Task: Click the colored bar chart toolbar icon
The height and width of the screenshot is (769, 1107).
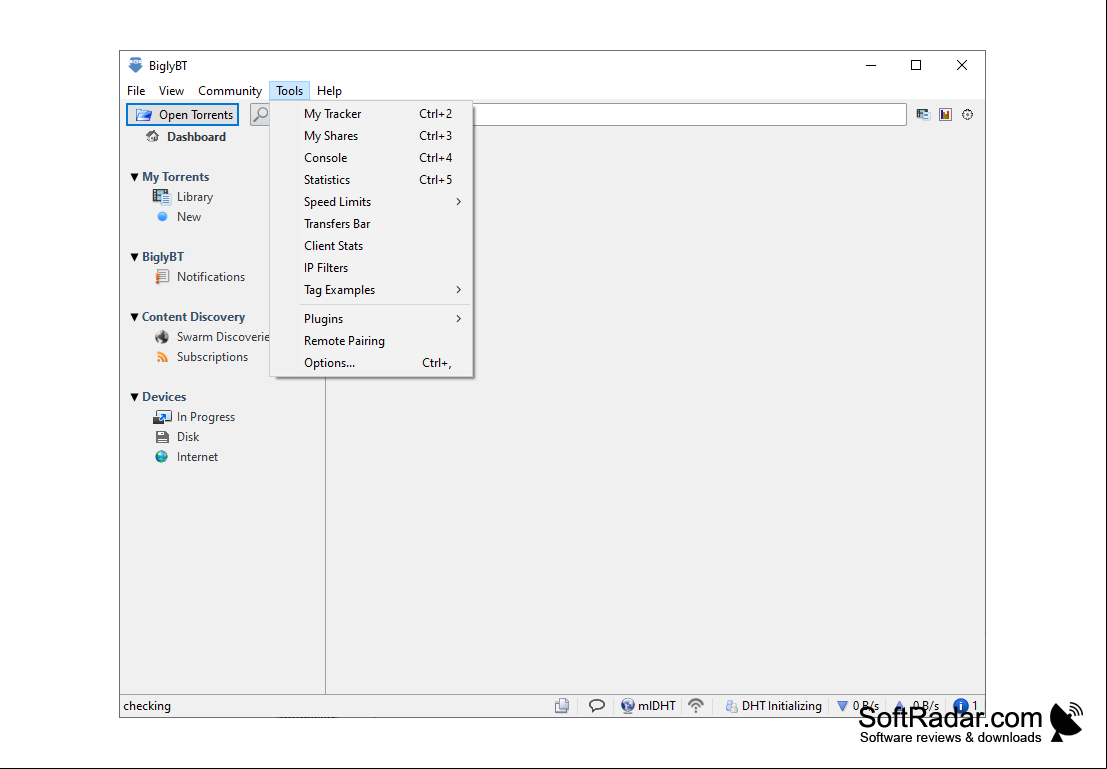Action: [x=945, y=114]
